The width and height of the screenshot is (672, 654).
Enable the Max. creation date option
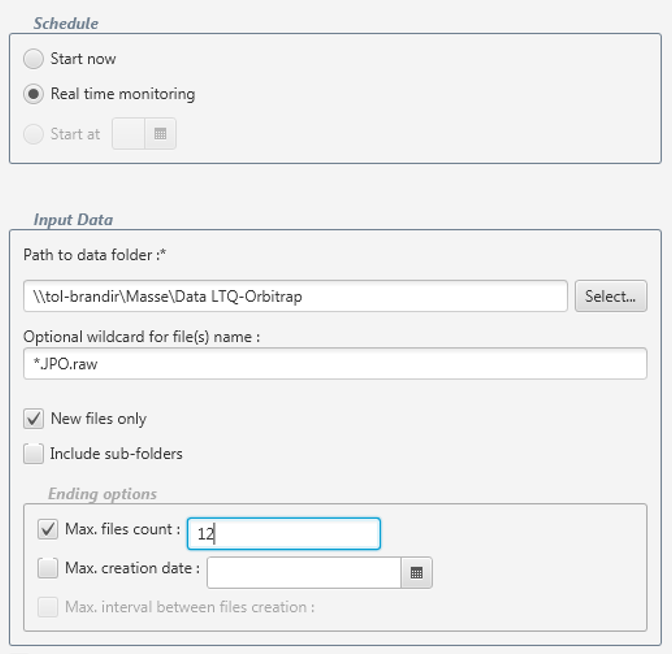tap(48, 568)
